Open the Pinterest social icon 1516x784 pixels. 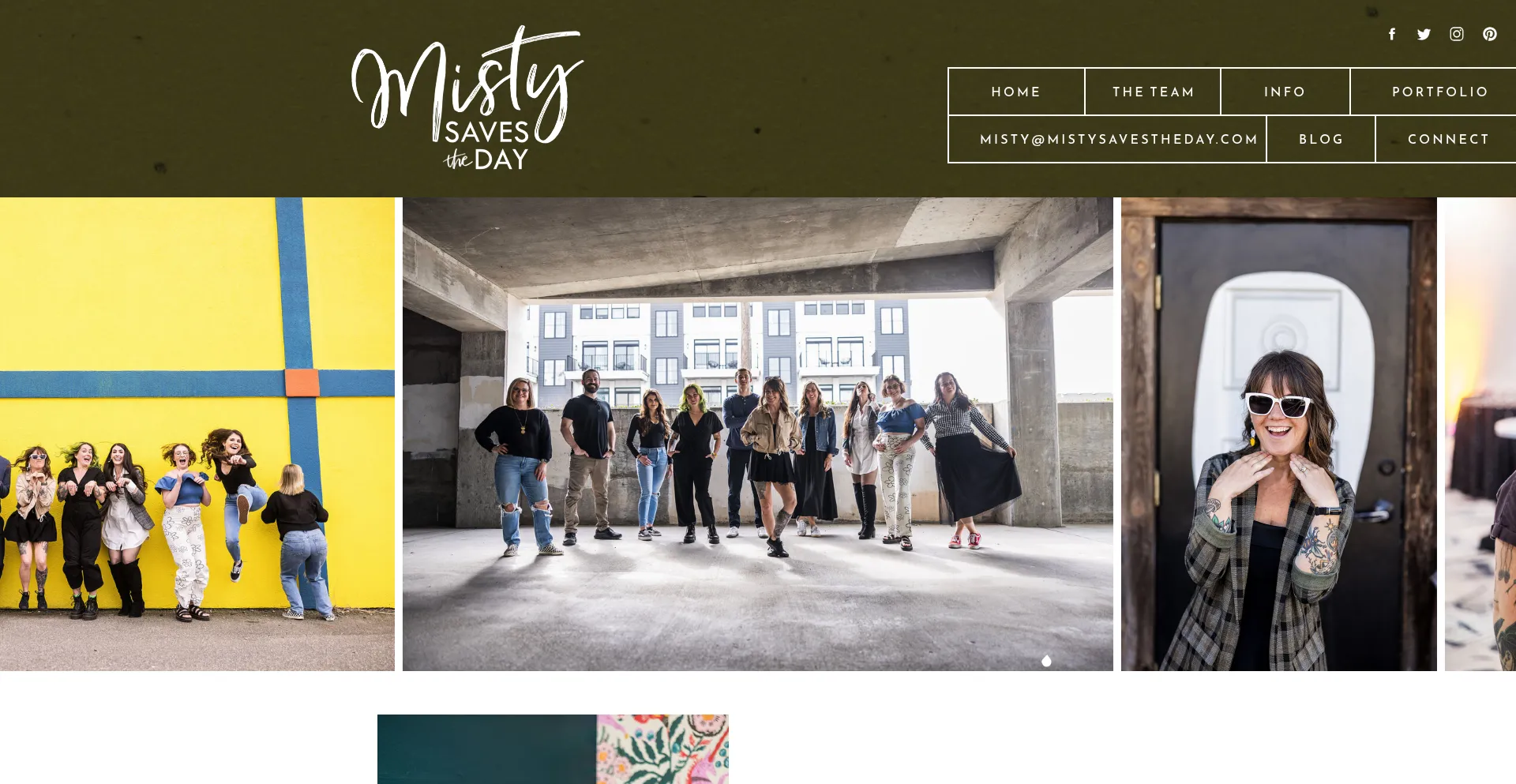pos(1490,34)
